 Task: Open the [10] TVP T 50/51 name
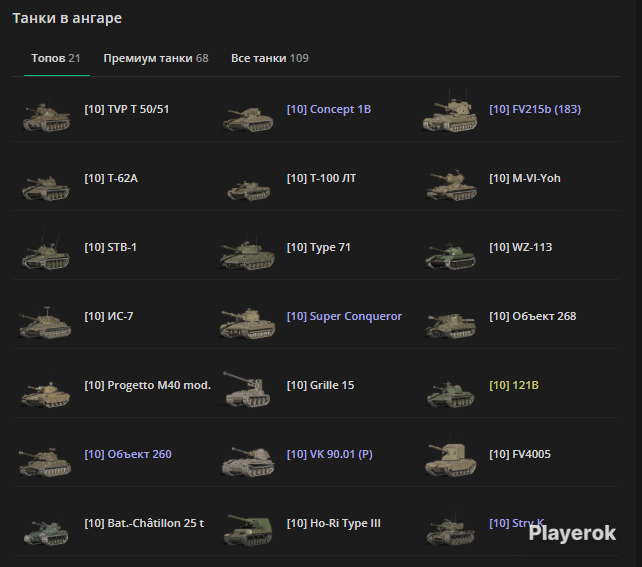coord(127,109)
